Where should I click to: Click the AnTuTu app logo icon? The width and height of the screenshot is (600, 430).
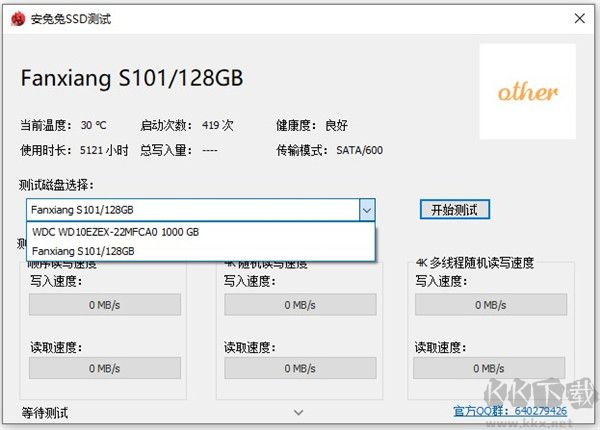click(x=18, y=18)
